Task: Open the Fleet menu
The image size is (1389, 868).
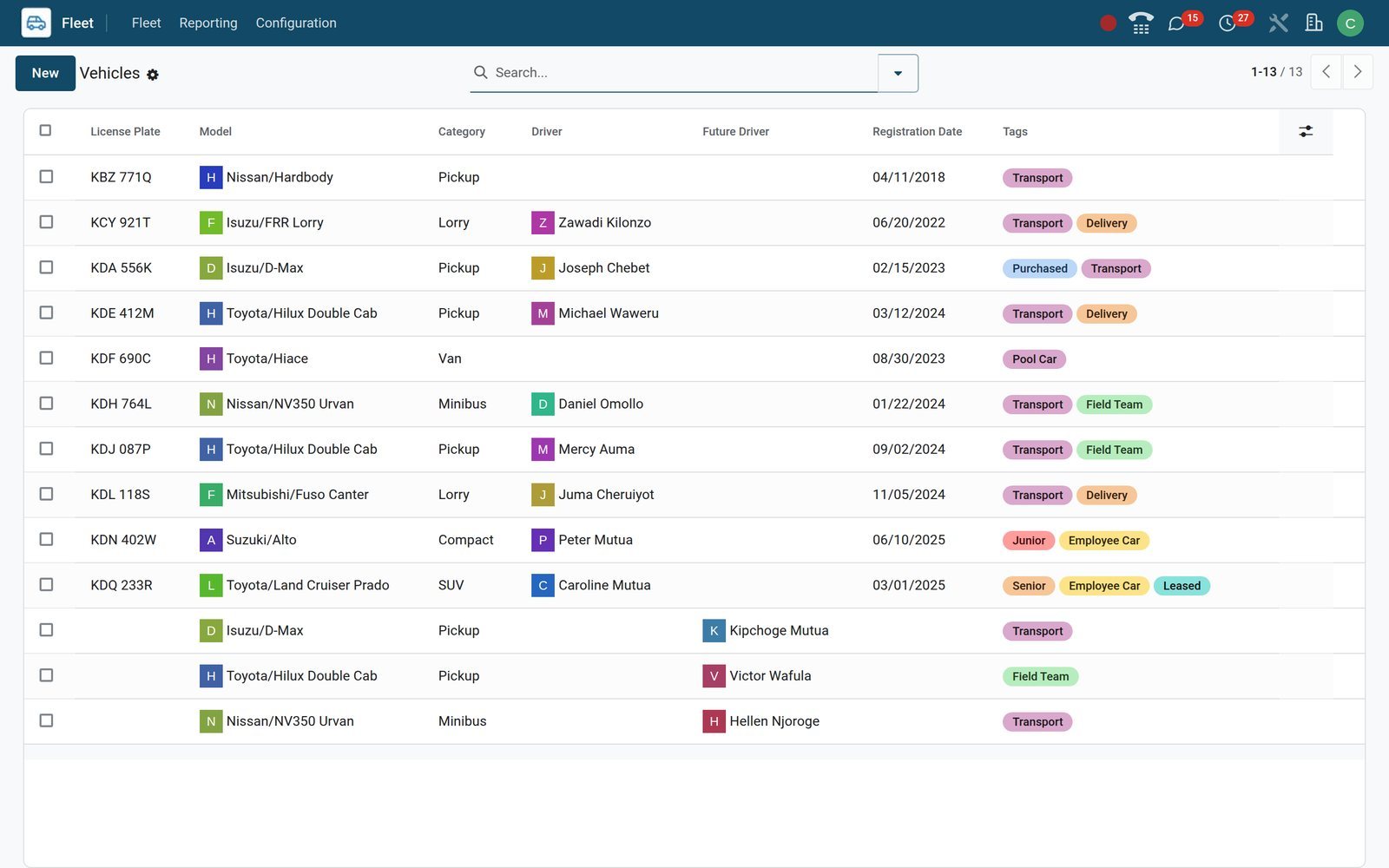Action: click(x=146, y=23)
